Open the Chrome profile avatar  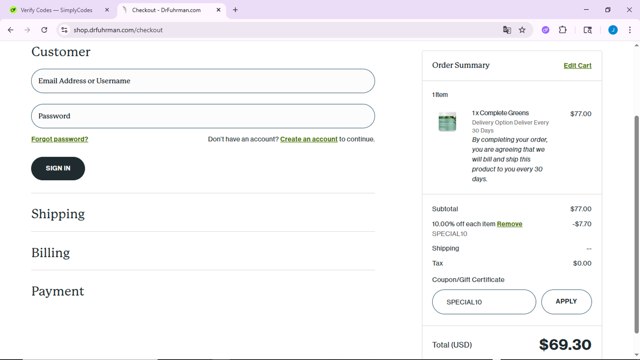613,30
